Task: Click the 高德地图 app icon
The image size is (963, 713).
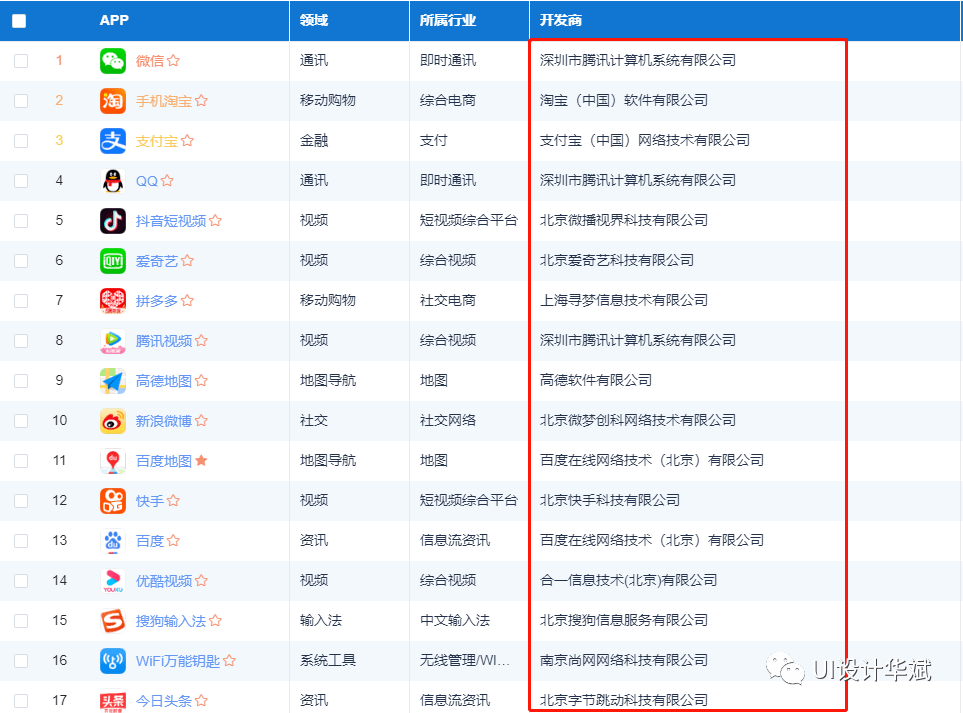Action: pyautogui.click(x=113, y=381)
